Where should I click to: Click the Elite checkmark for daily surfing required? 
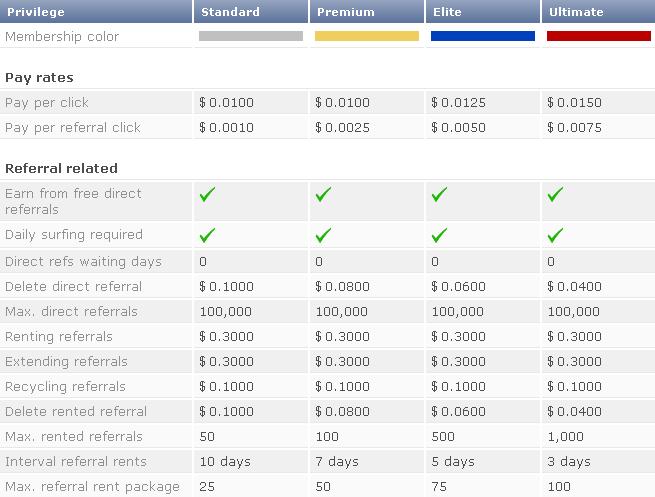click(x=439, y=235)
